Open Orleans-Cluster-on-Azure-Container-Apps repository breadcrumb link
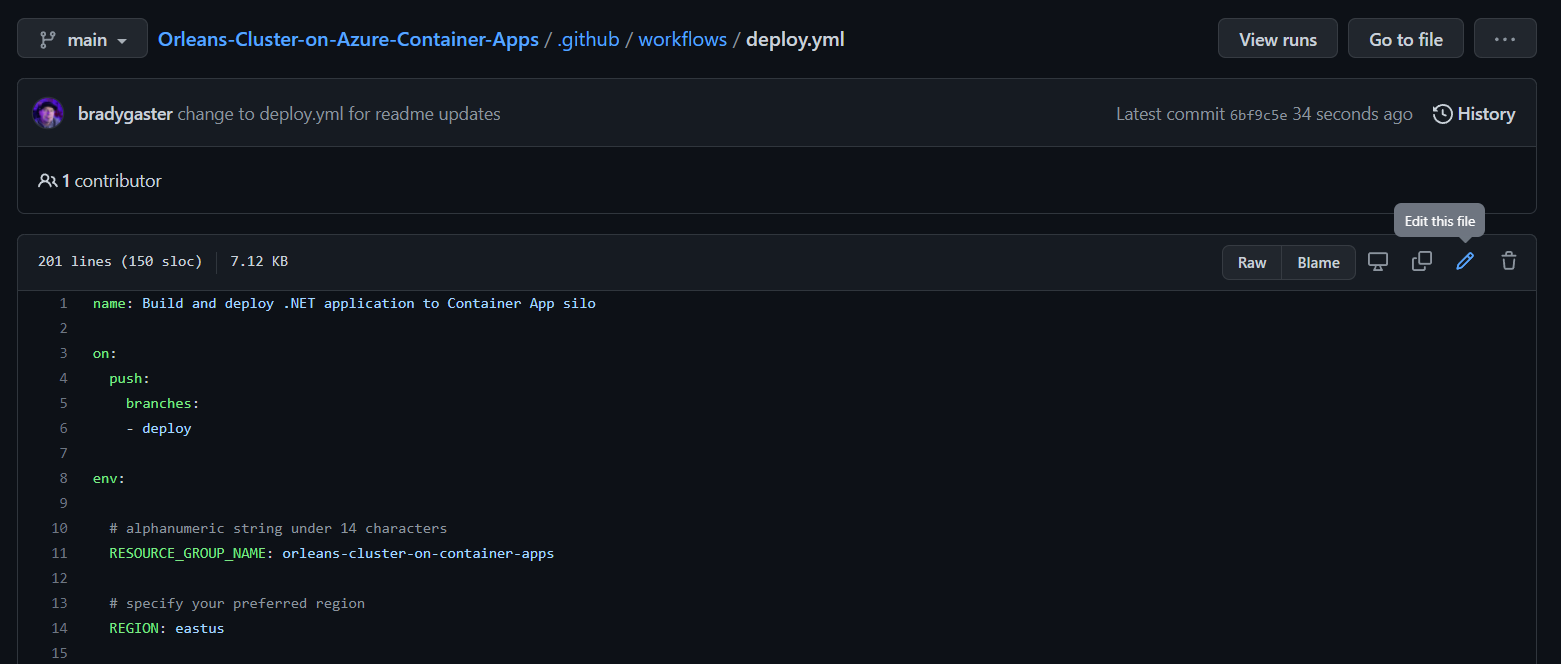Image resolution: width=1561 pixels, height=664 pixels. point(348,40)
